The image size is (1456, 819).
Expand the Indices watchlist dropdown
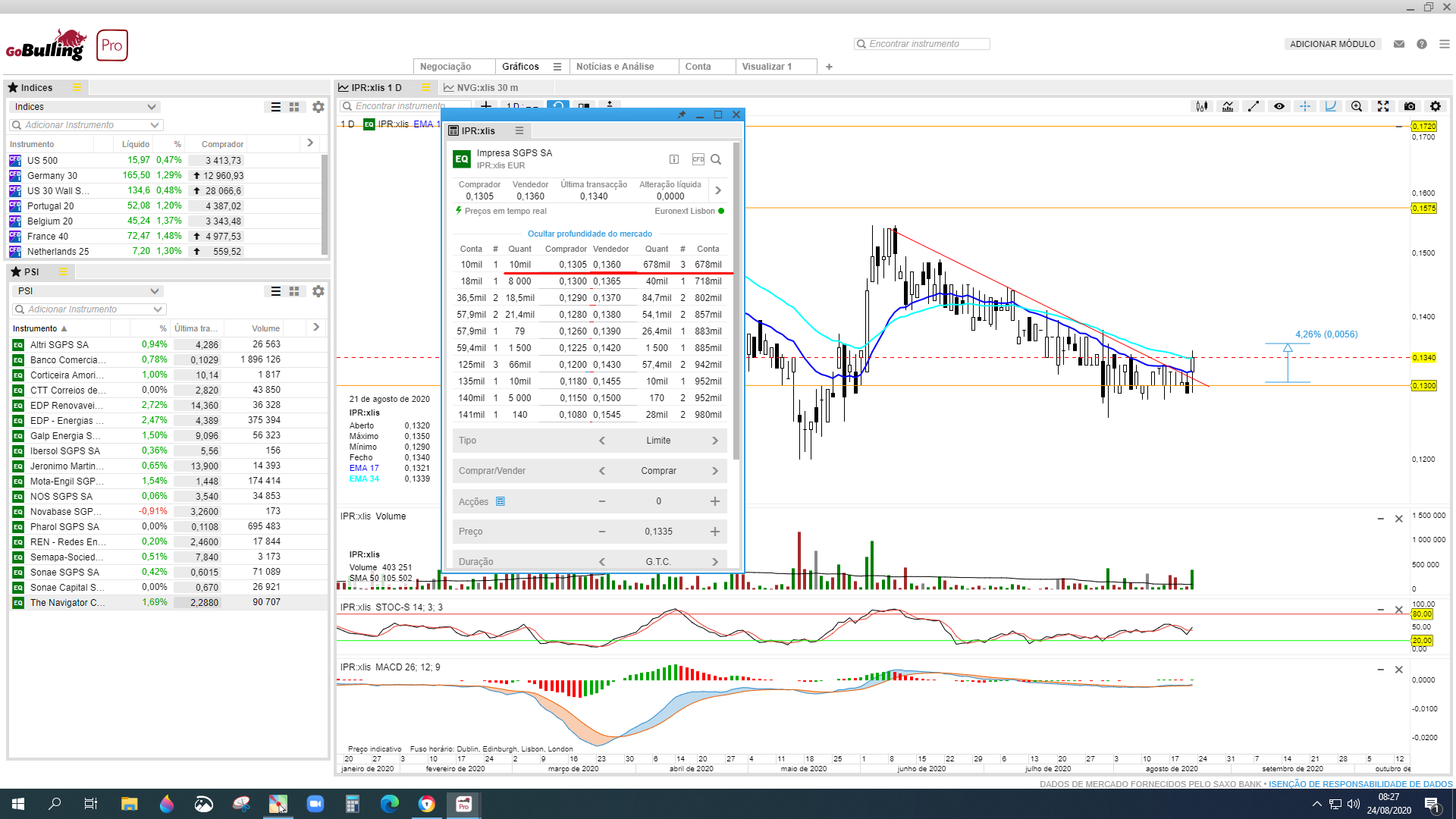pos(152,107)
